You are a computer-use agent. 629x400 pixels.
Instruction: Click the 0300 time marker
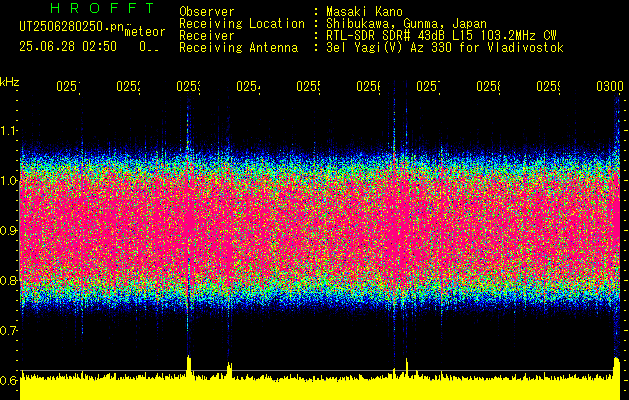click(x=610, y=86)
